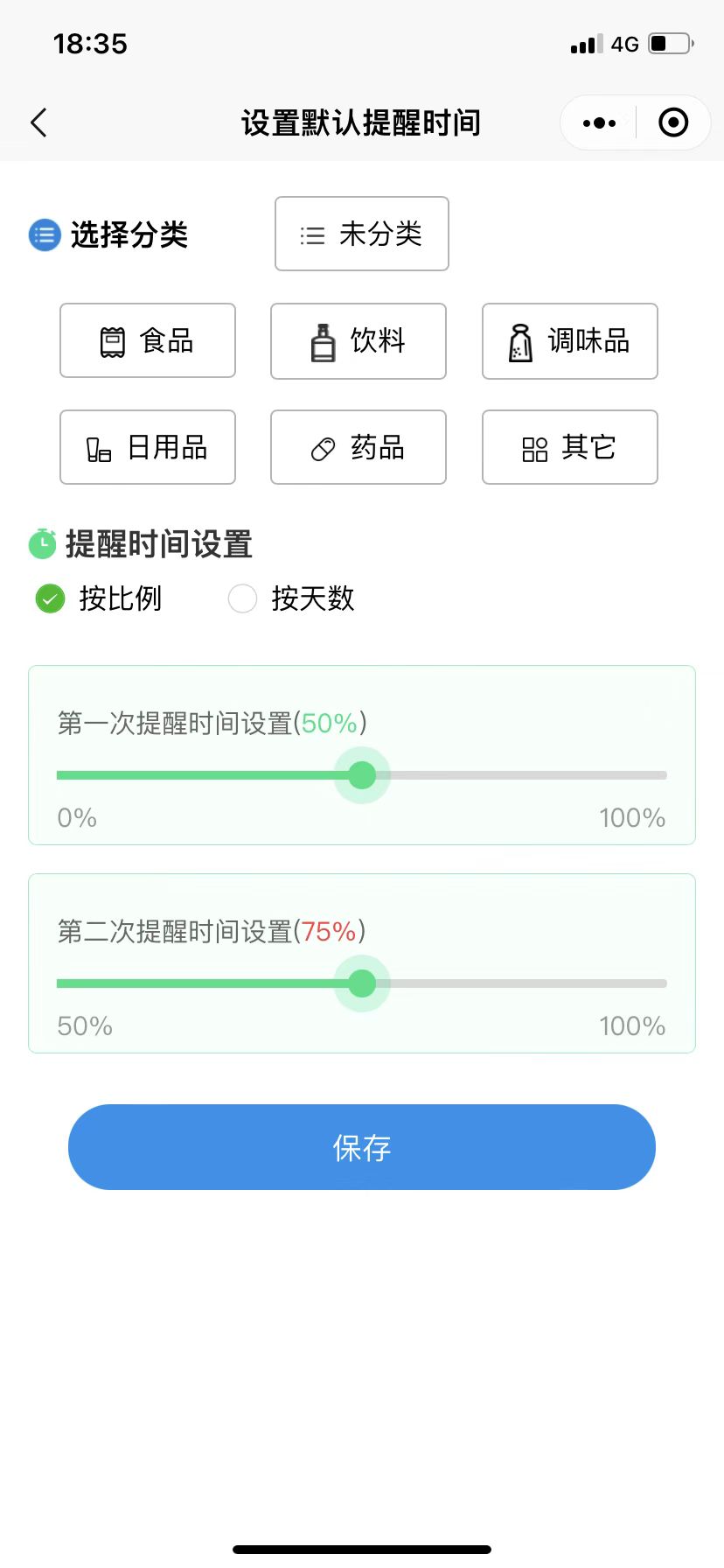Pick the 日用品 daily goods category
724x1568 pixels.
pyautogui.click(x=148, y=447)
